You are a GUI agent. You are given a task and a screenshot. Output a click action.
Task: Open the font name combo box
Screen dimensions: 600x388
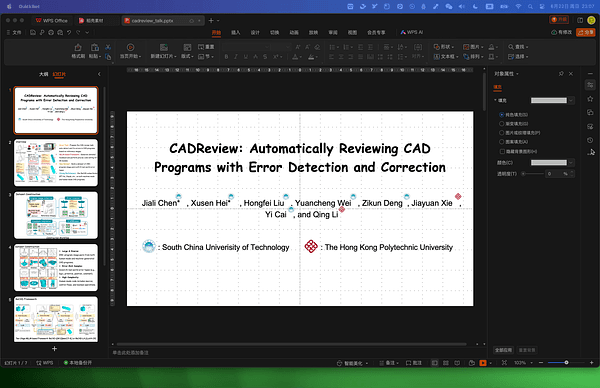coord(246,47)
